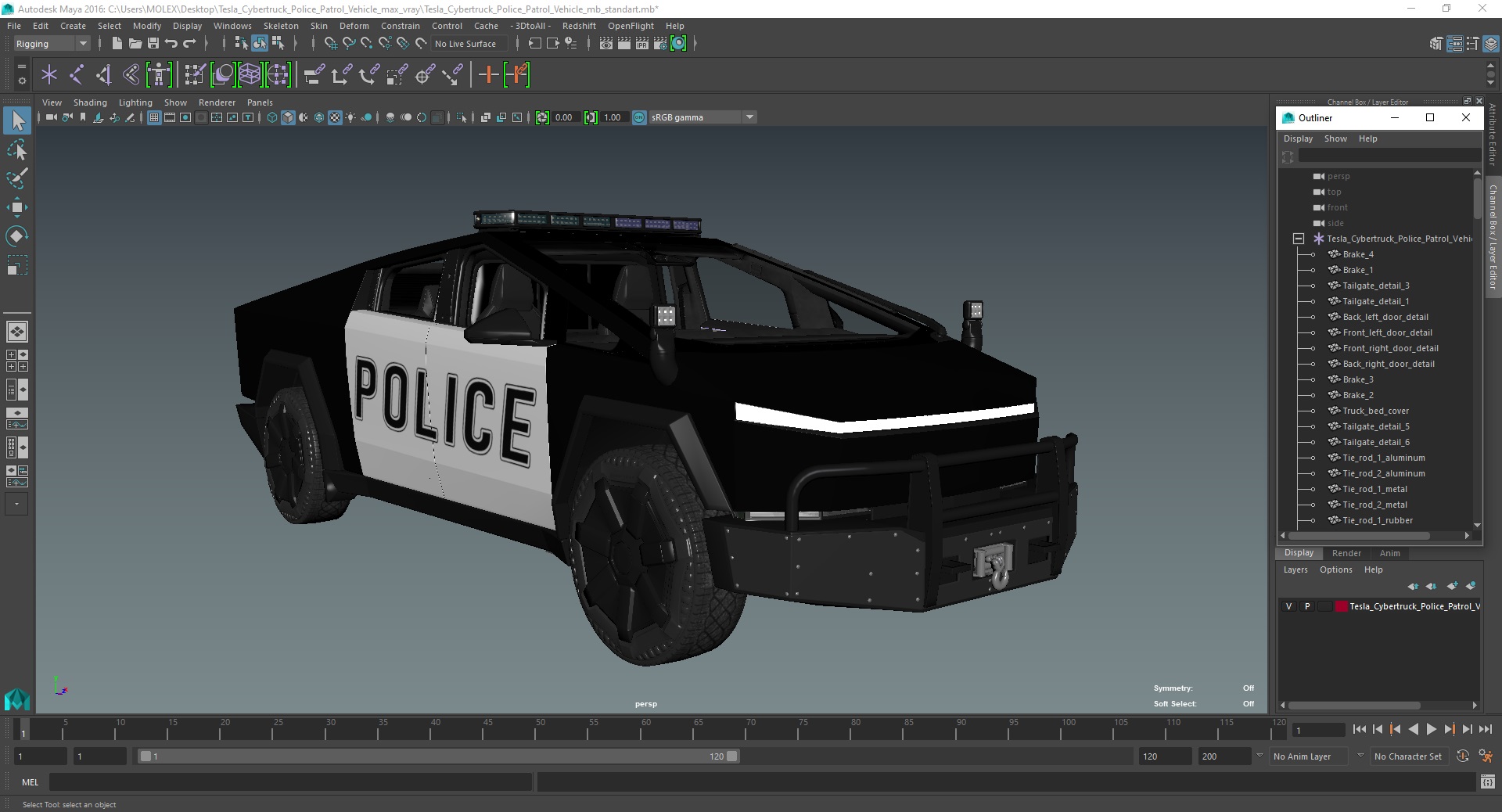Switch to the Render layer tab
The height and width of the screenshot is (812, 1502).
coord(1346,553)
